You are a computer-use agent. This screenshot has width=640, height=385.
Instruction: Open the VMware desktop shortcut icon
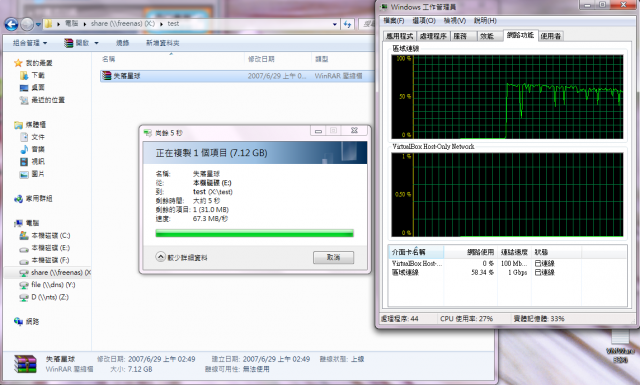click(620, 346)
